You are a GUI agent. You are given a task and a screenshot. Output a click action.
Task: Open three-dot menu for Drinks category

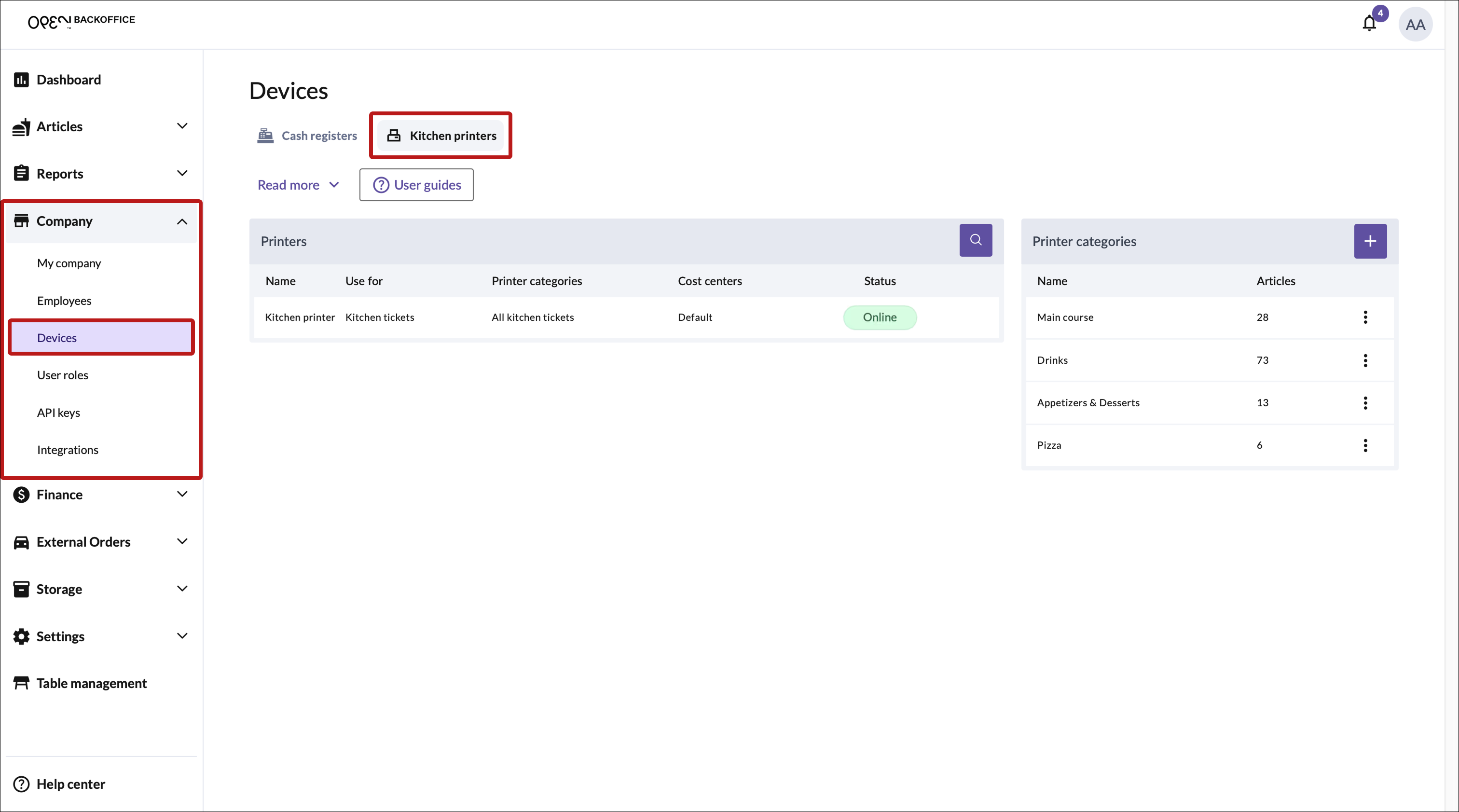(1365, 360)
